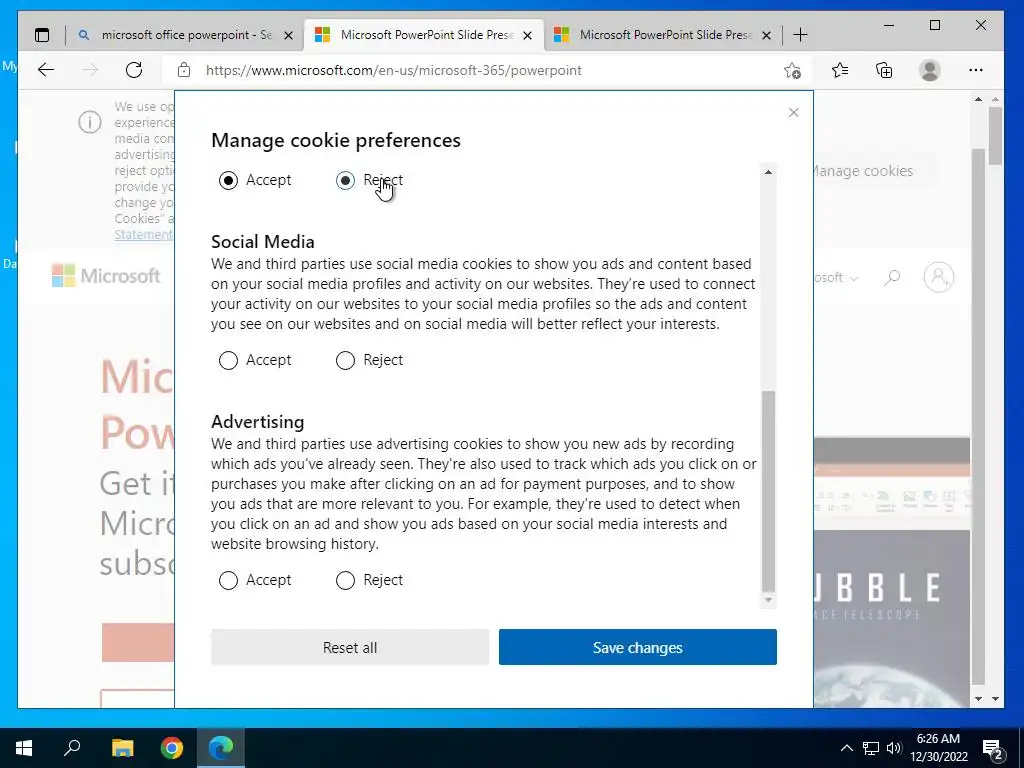Close the active Microsoft PowerPoint tab
Screen dimensions: 1024x768
[528, 35]
